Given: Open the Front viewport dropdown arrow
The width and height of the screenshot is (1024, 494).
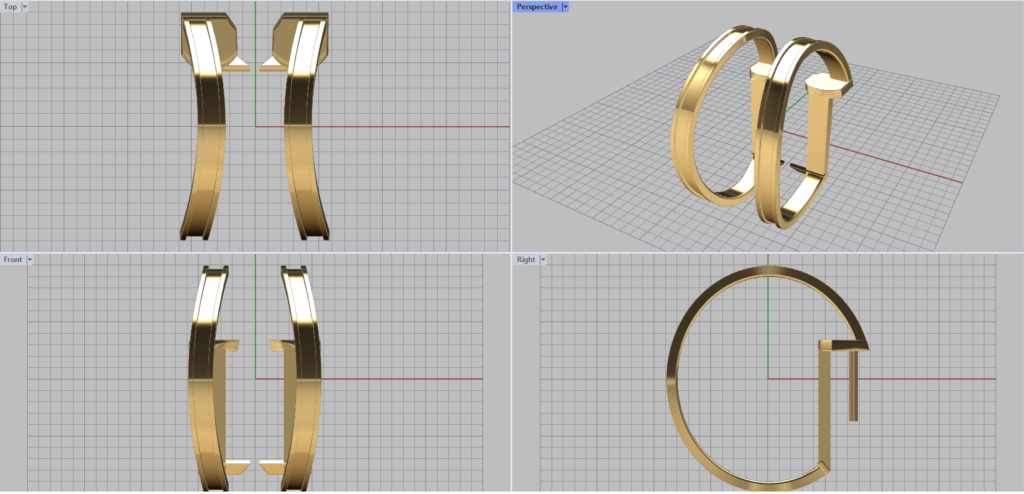Looking at the screenshot, I should tap(30, 260).
